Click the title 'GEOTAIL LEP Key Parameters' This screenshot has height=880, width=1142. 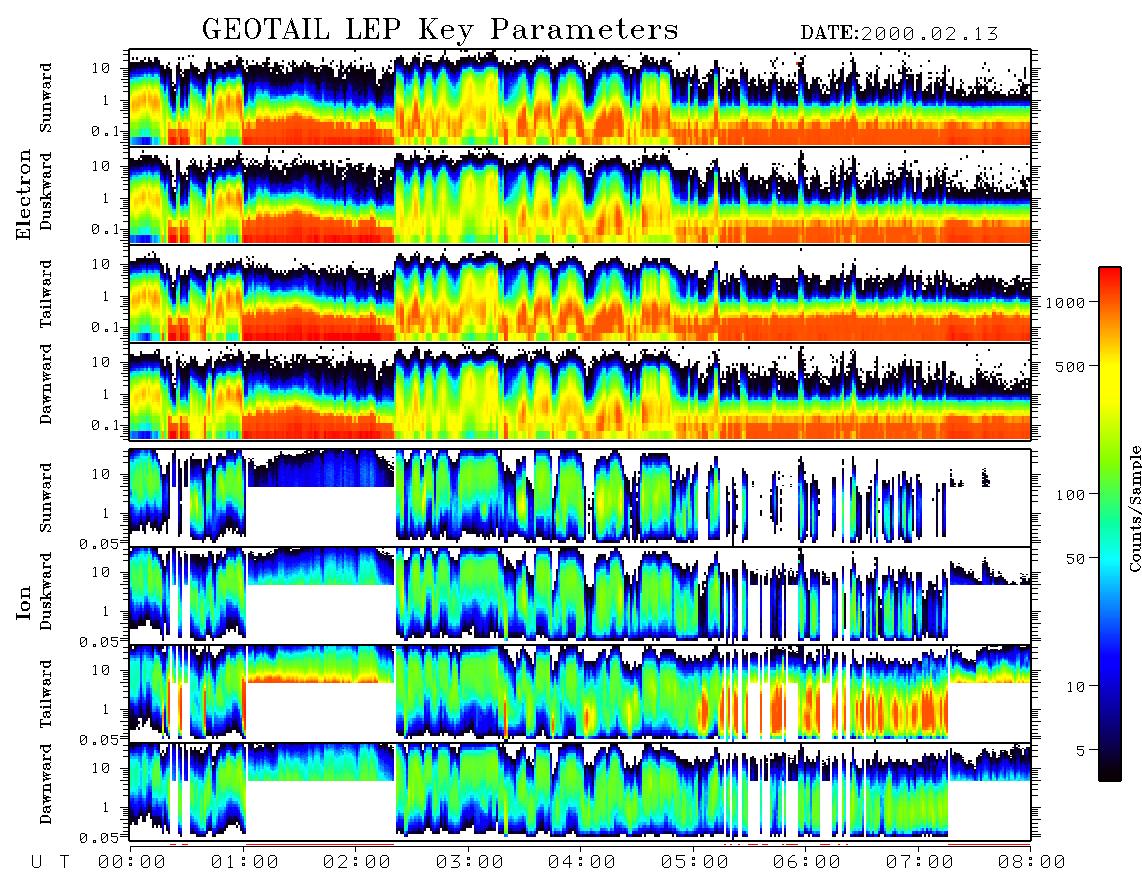(440, 30)
